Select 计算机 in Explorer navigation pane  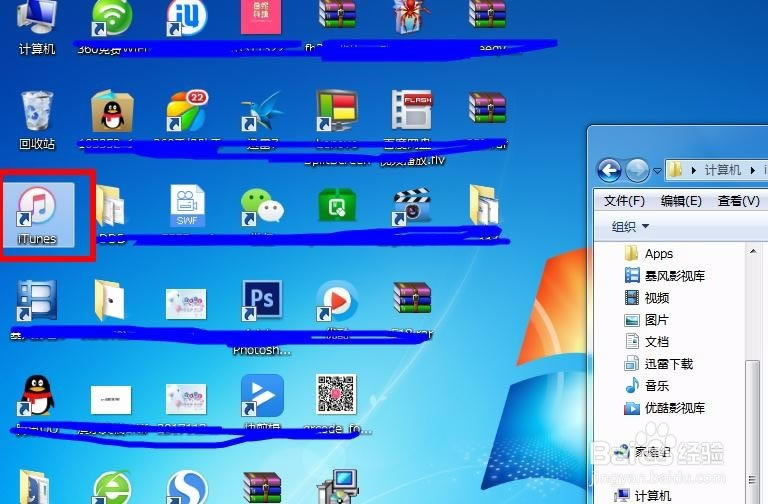tap(643, 495)
